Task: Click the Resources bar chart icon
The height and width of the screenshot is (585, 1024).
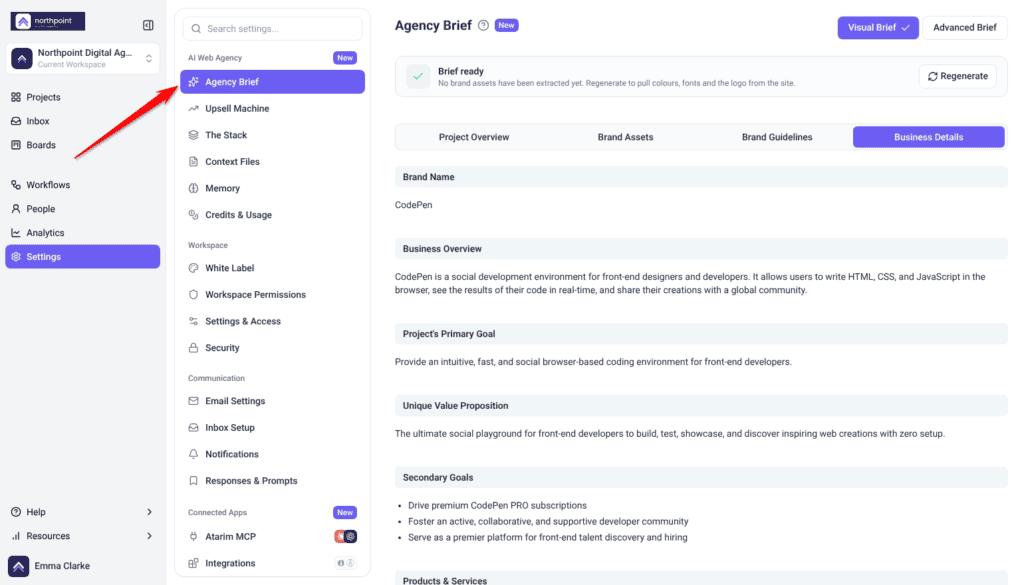Action: 16,536
